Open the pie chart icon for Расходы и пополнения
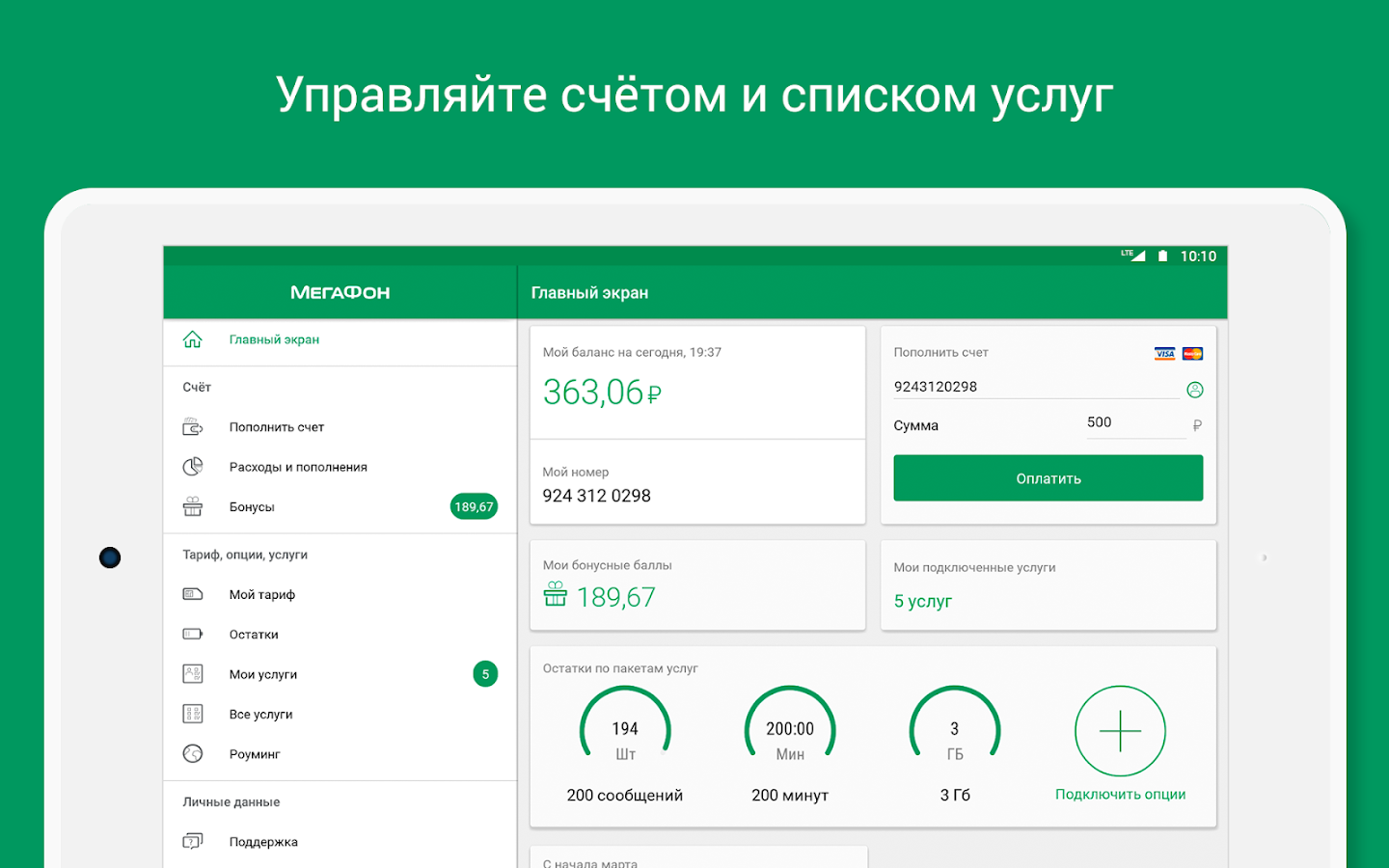The height and width of the screenshot is (868, 1389). [x=193, y=466]
